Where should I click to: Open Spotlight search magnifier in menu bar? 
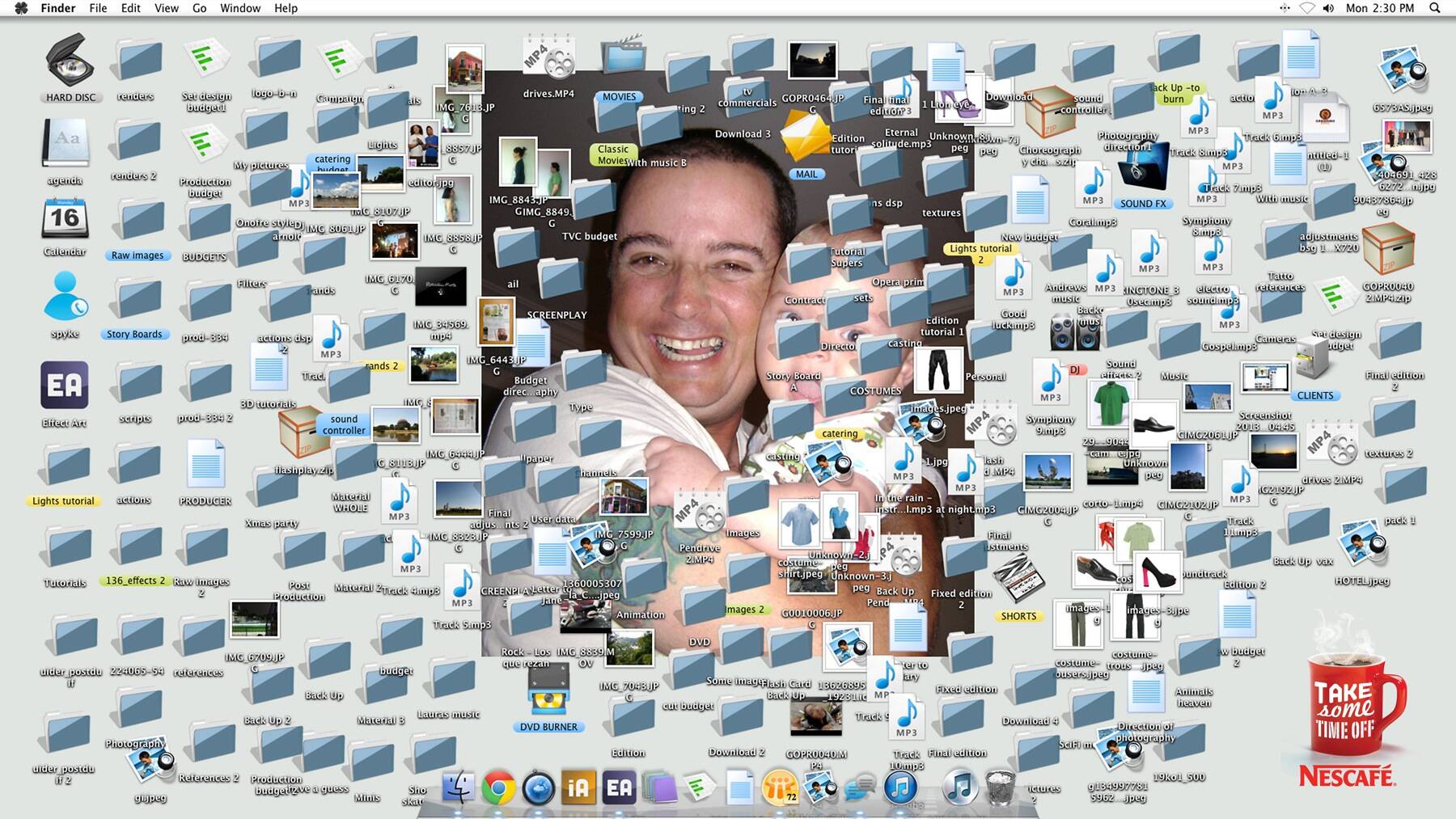pos(1435,8)
